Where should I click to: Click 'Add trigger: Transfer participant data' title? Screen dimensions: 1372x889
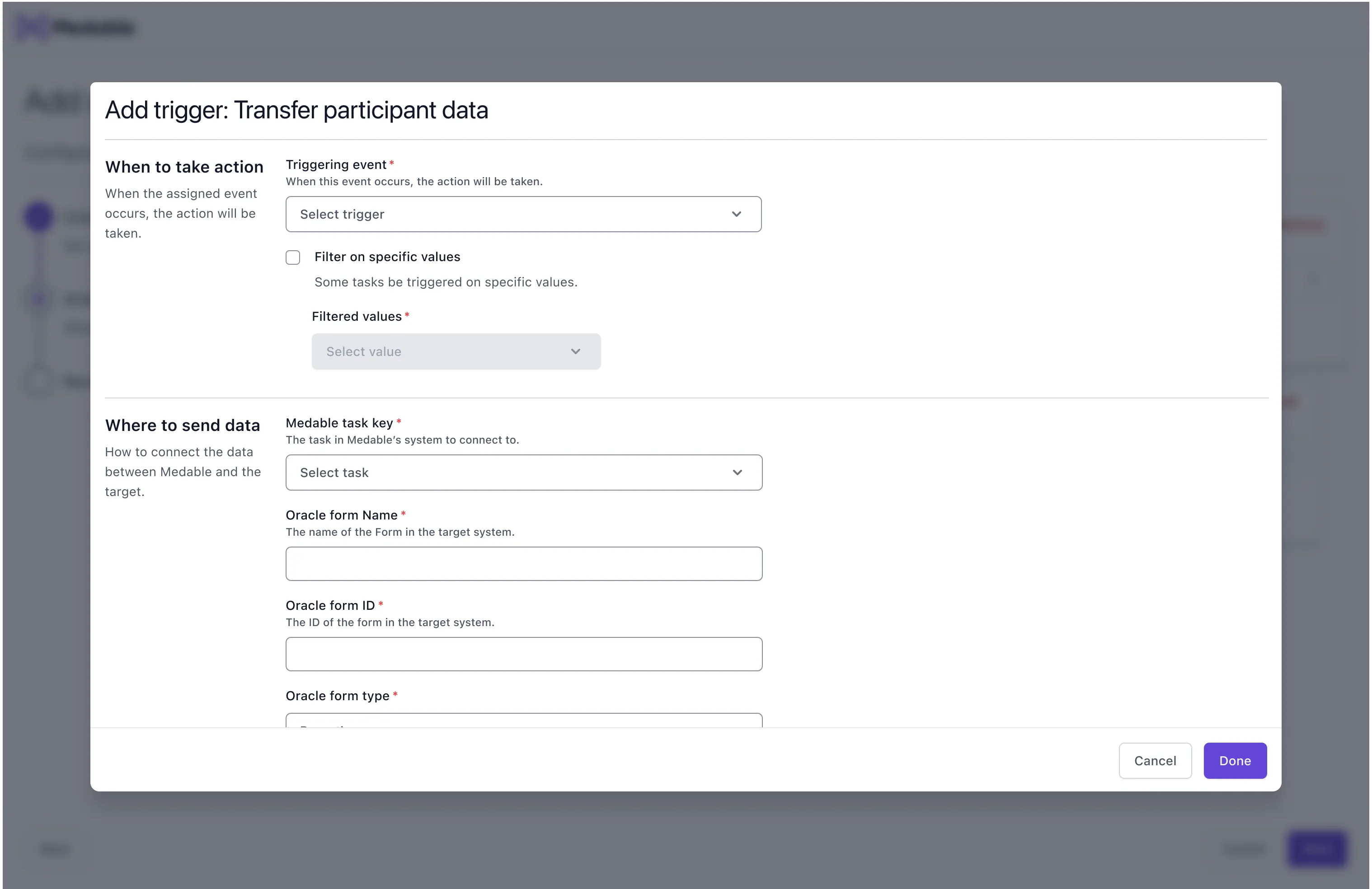pyautogui.click(x=297, y=110)
